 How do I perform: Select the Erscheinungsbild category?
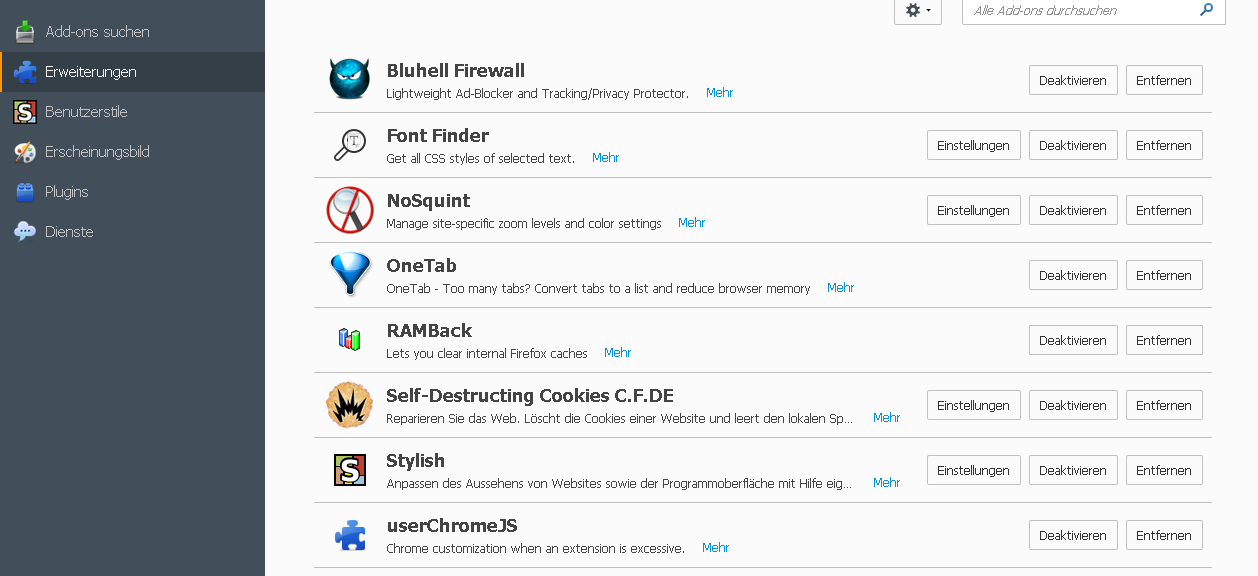pyautogui.click(x=97, y=152)
